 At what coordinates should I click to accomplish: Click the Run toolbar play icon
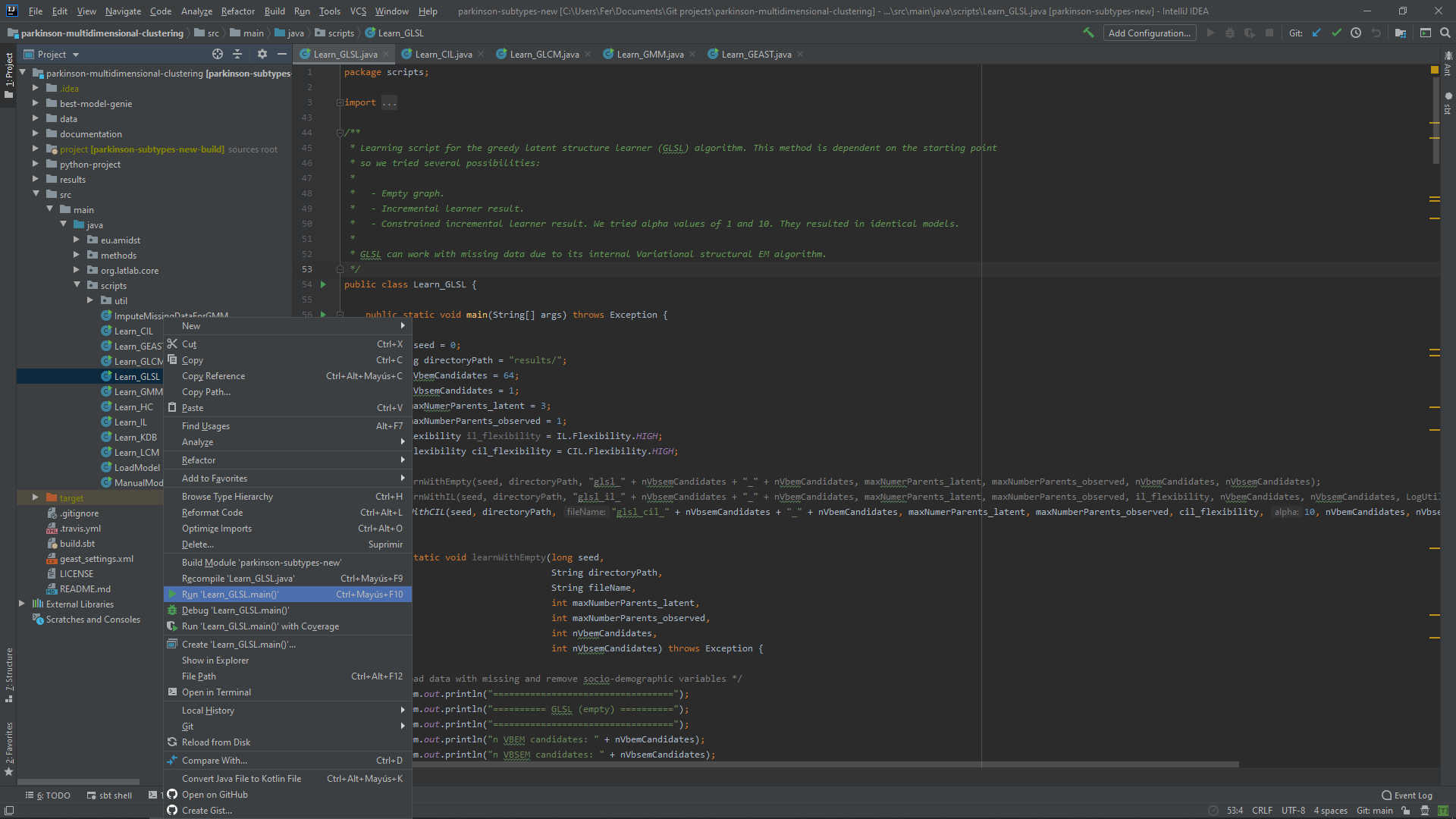coord(1210,33)
